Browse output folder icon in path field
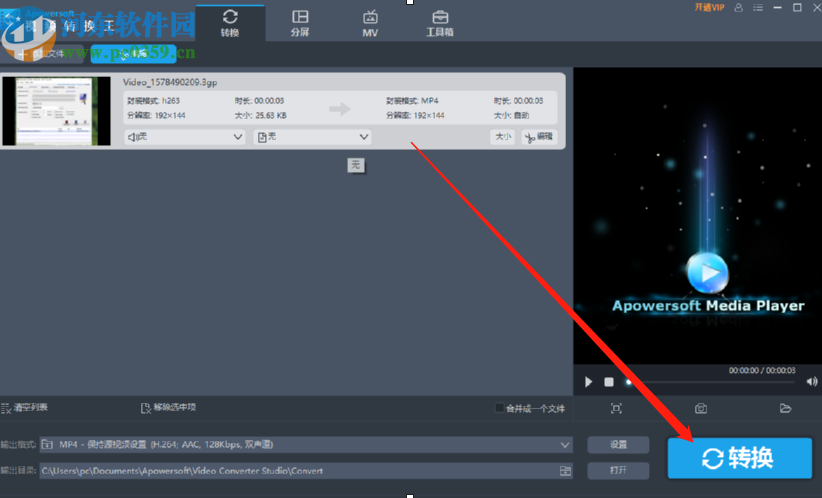This screenshot has height=498, width=822. pos(565,471)
